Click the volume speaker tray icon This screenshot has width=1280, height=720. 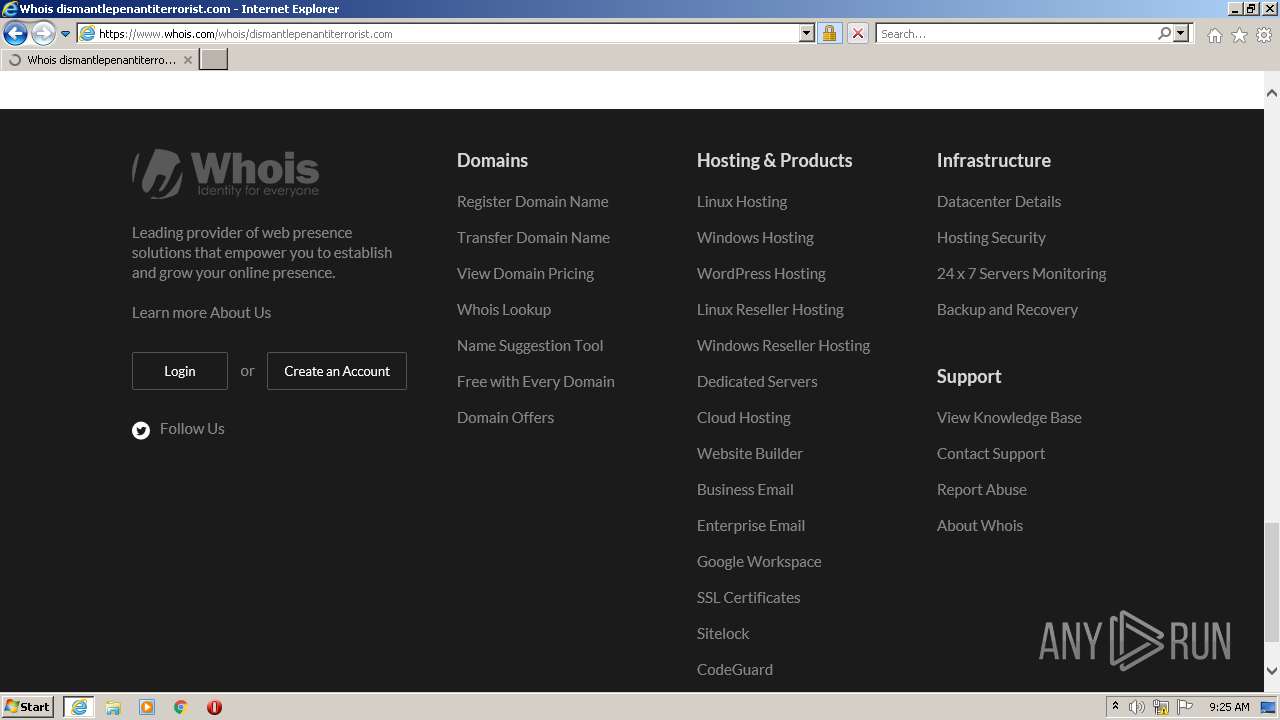[x=1137, y=707]
